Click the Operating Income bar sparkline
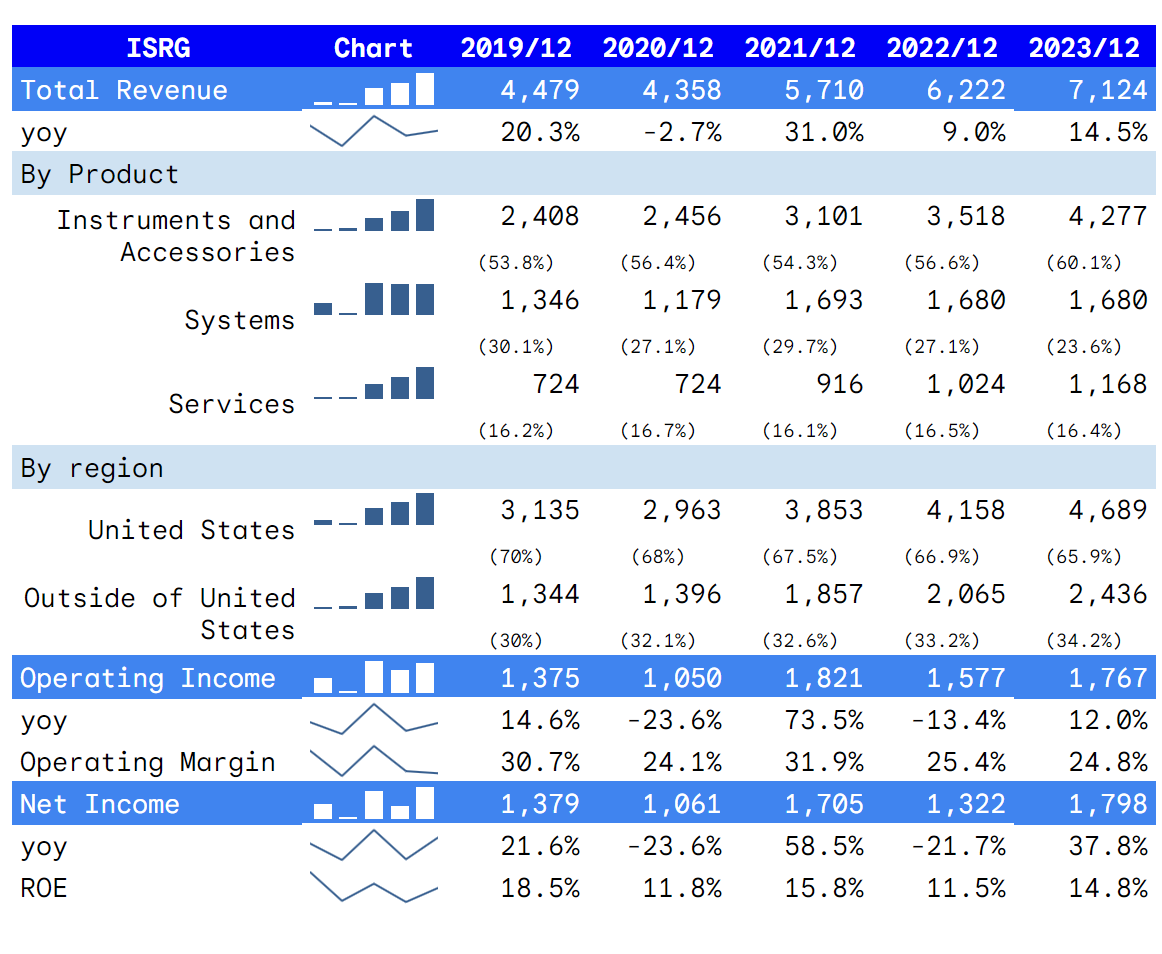Image resolution: width=1162 pixels, height=954 pixels. [374, 677]
